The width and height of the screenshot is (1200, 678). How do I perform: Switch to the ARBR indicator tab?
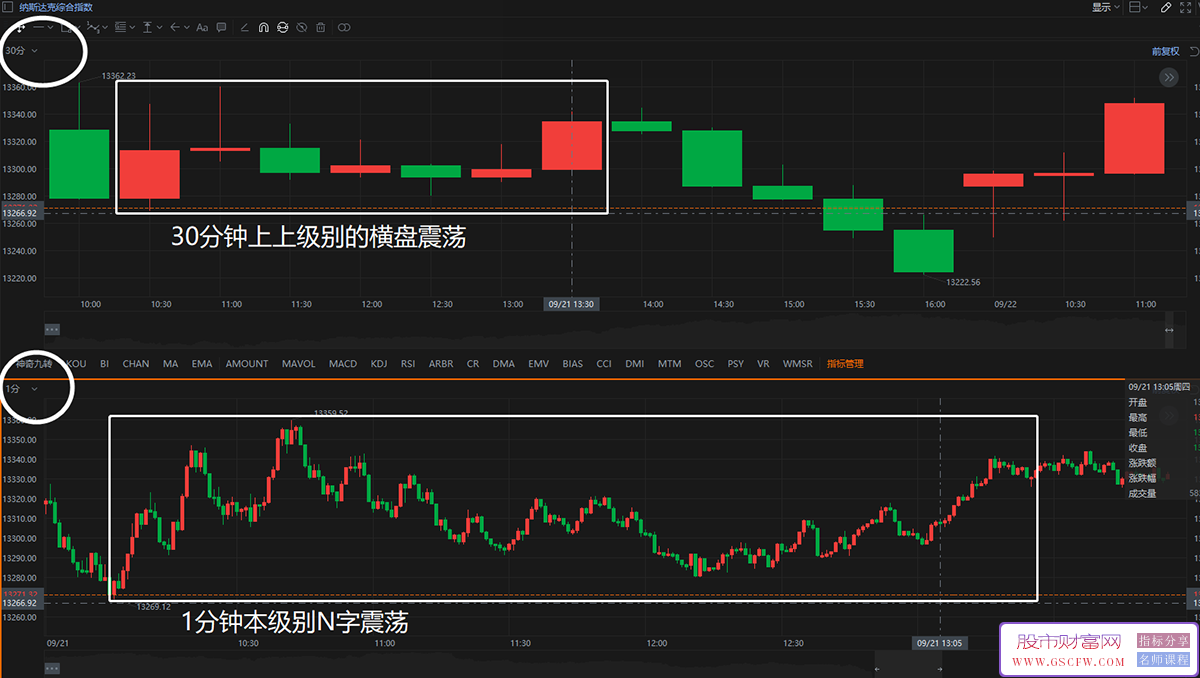pyautogui.click(x=441, y=364)
